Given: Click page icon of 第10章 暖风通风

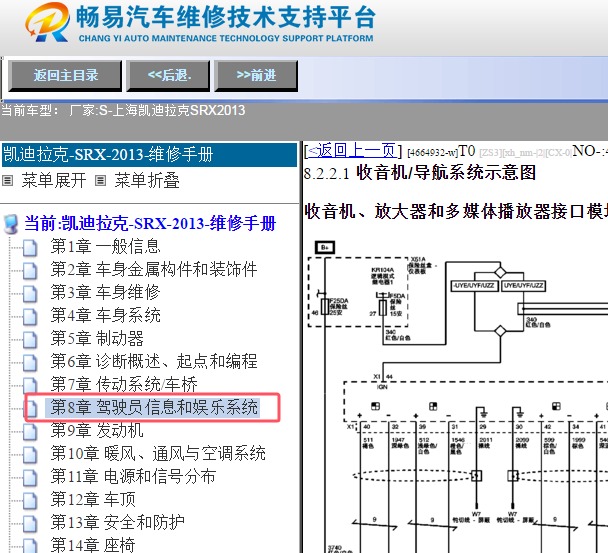Looking at the screenshot, I should pyautogui.click(x=30, y=454).
